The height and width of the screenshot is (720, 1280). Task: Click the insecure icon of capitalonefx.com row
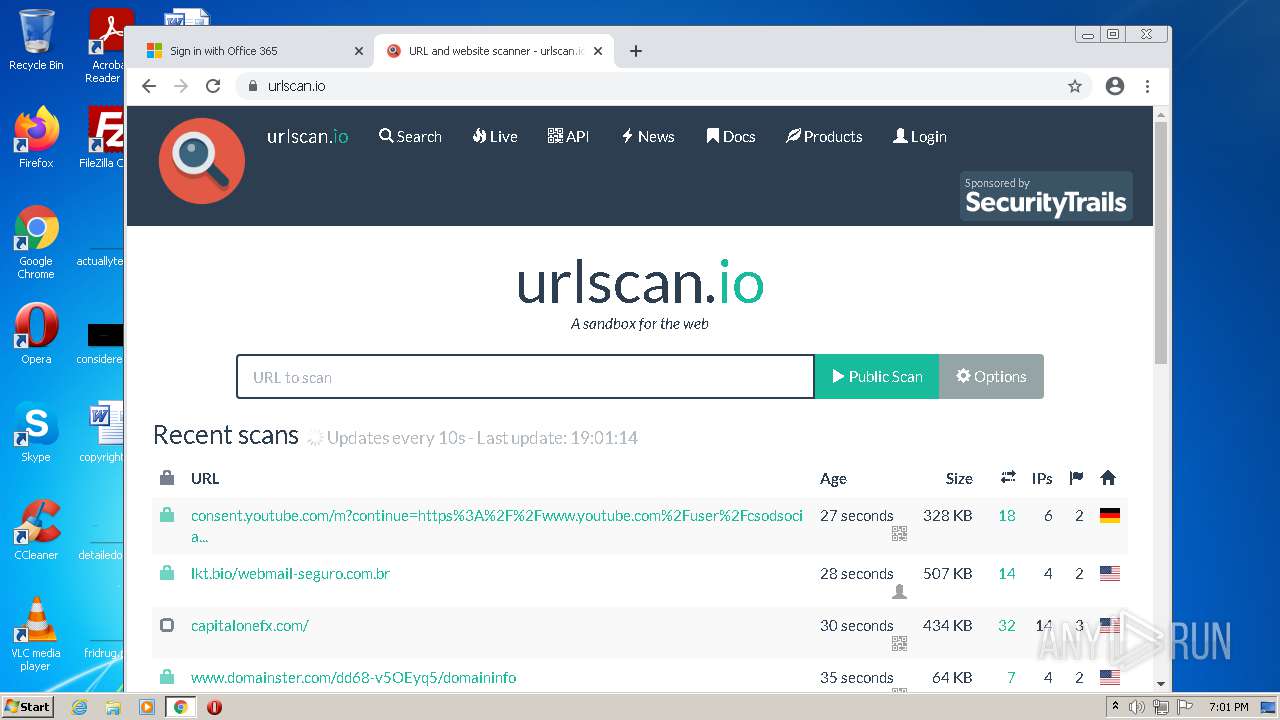(167, 625)
